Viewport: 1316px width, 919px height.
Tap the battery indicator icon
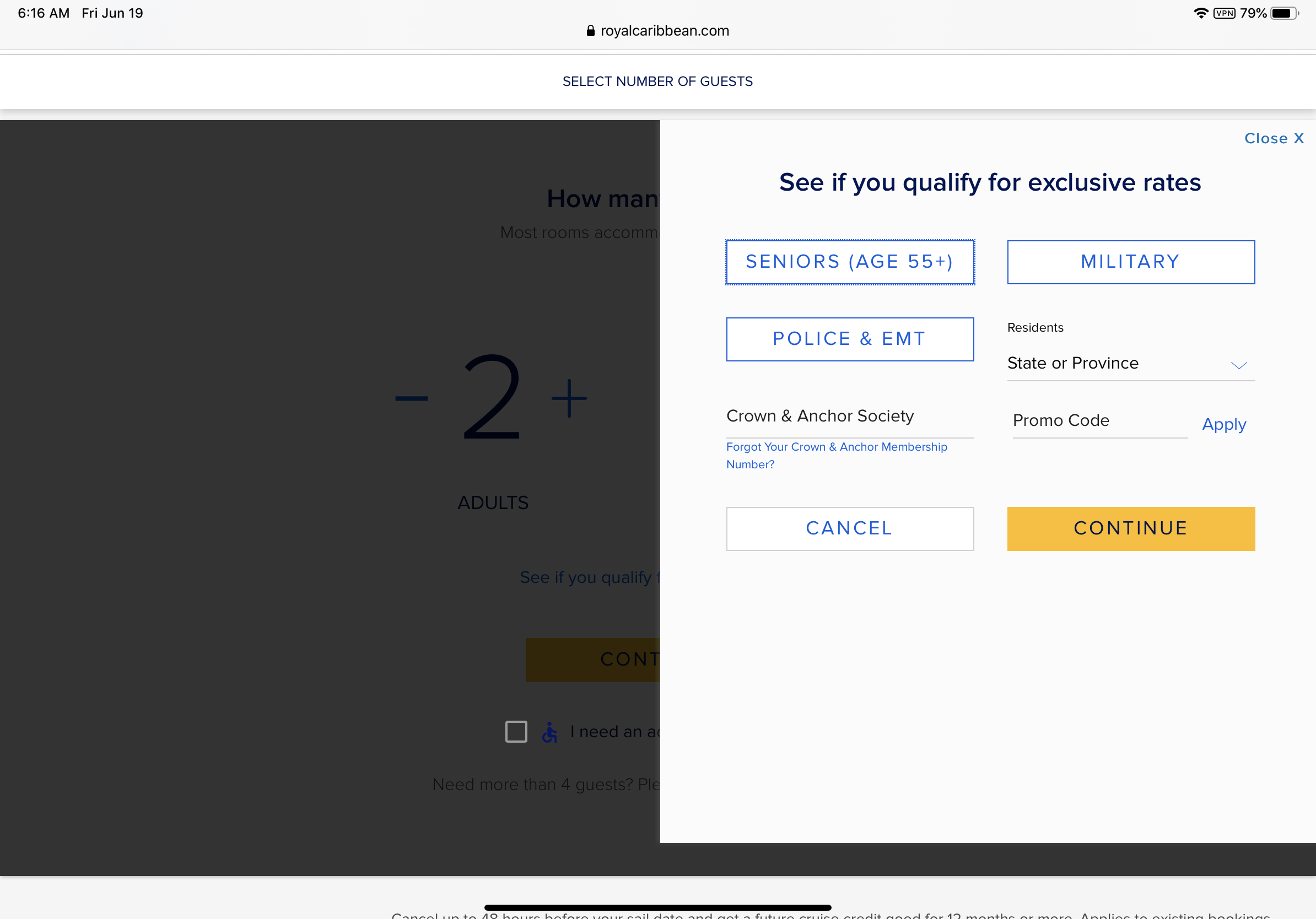click(x=1285, y=13)
